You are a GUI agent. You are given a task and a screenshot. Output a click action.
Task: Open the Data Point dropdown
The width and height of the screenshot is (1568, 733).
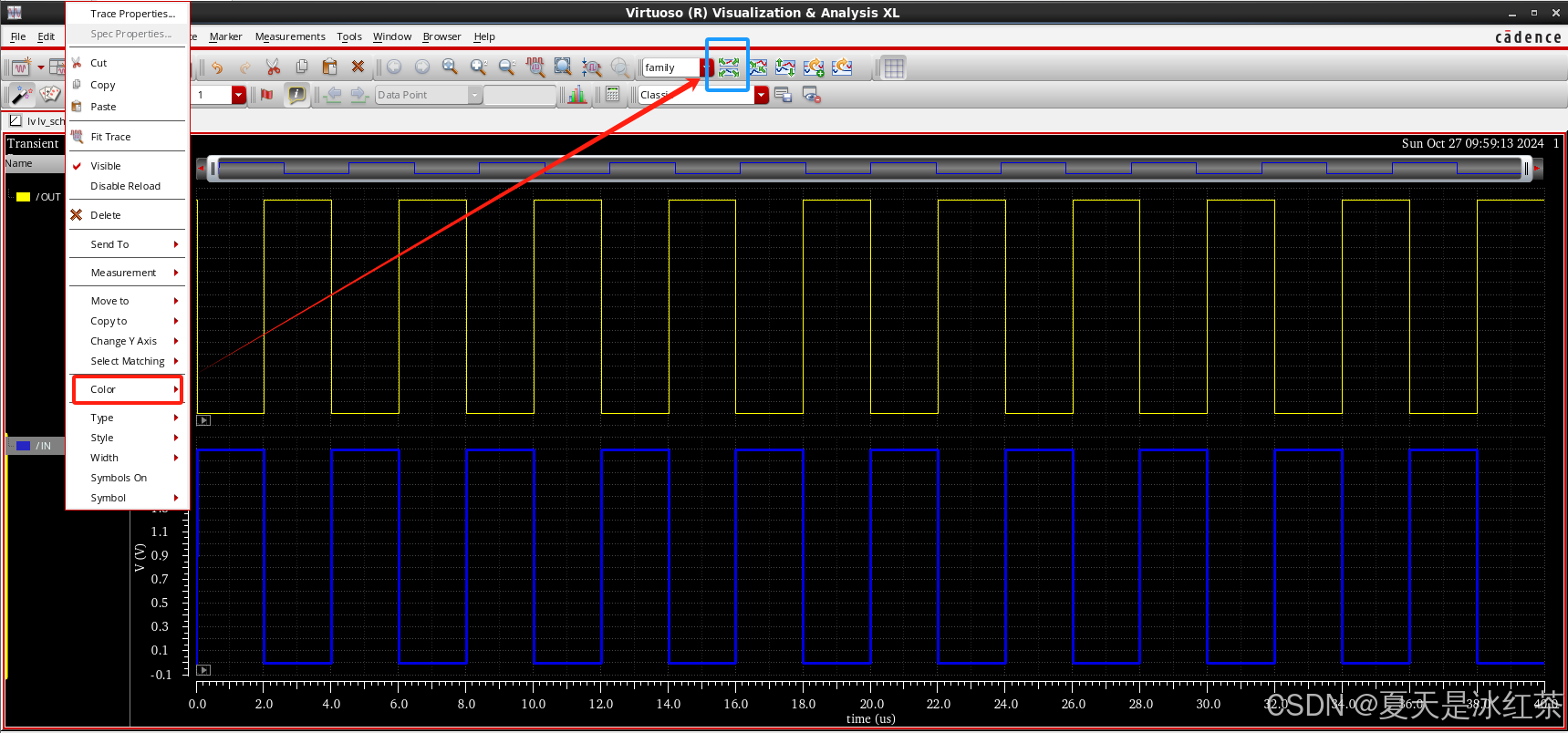(429, 95)
